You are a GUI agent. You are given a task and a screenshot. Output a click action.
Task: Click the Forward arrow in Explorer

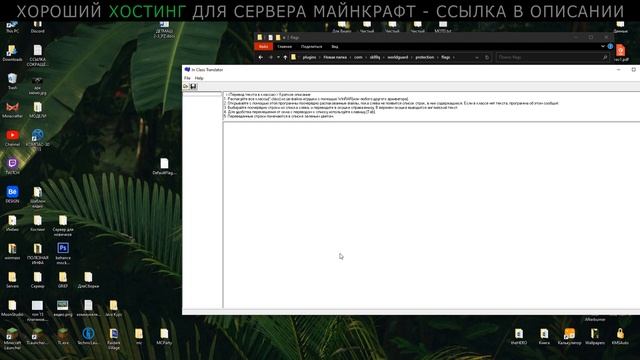[271, 58]
